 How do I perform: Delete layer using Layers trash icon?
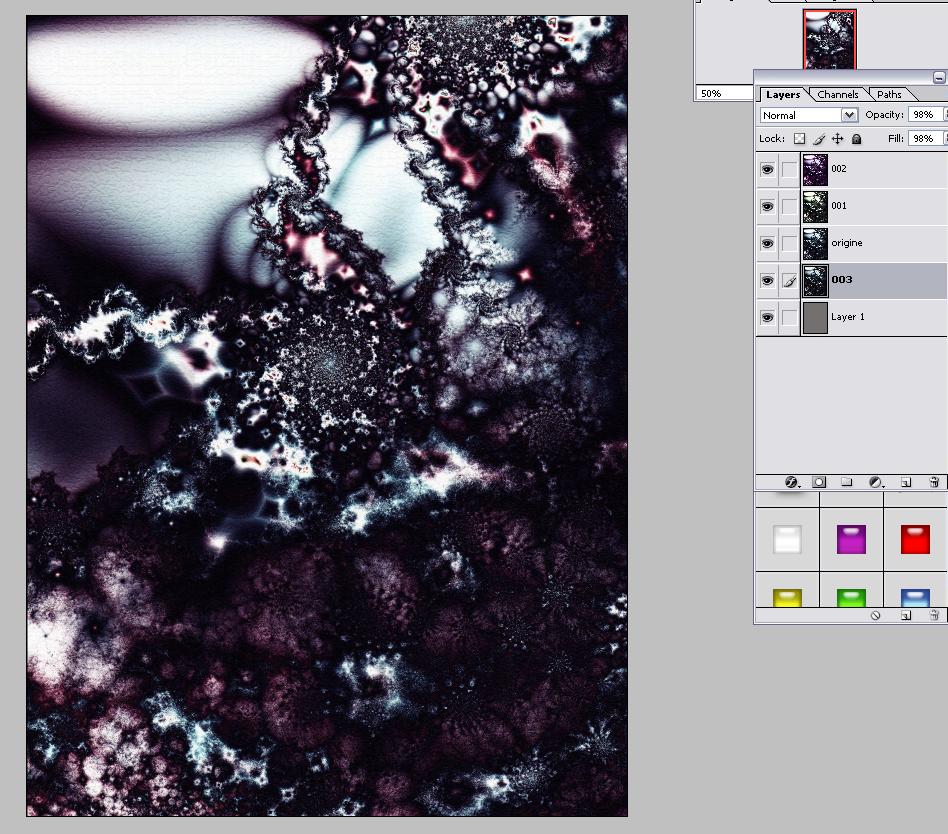933,482
